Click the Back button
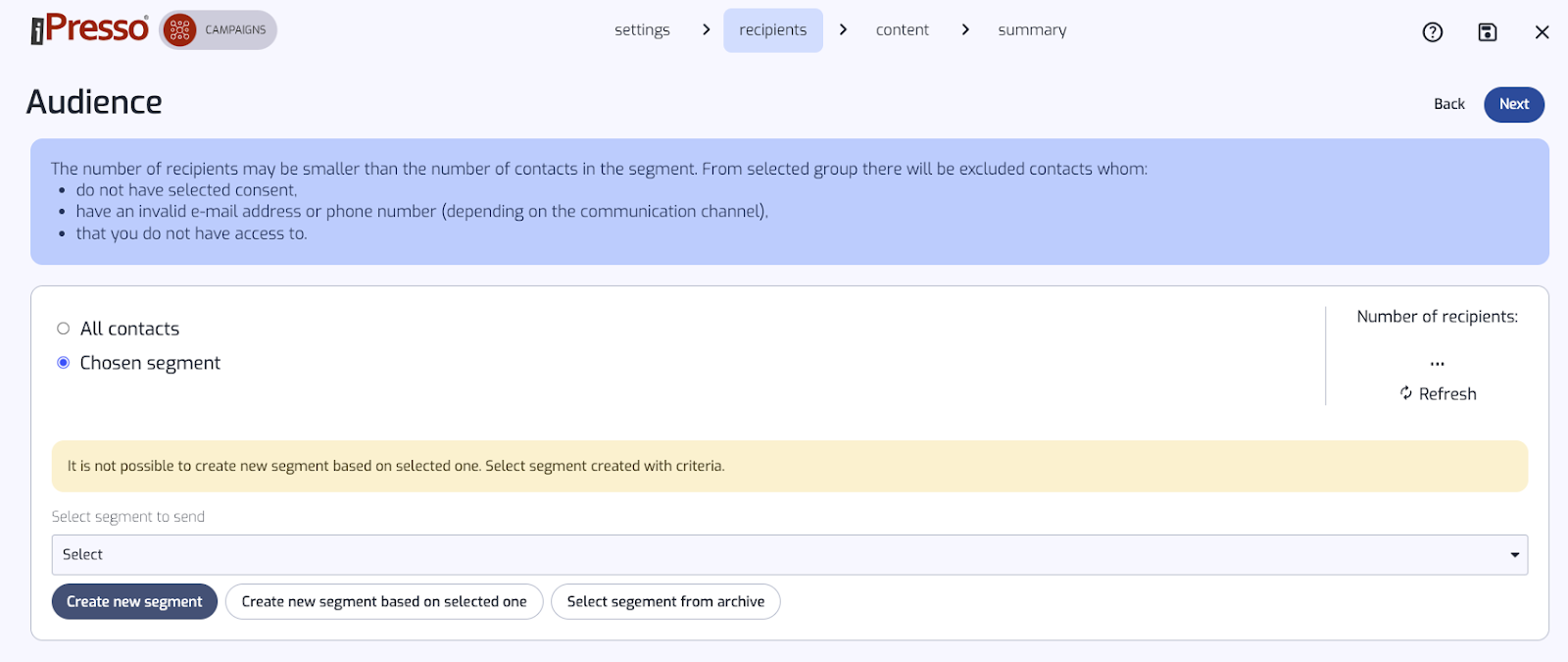 (x=1448, y=104)
